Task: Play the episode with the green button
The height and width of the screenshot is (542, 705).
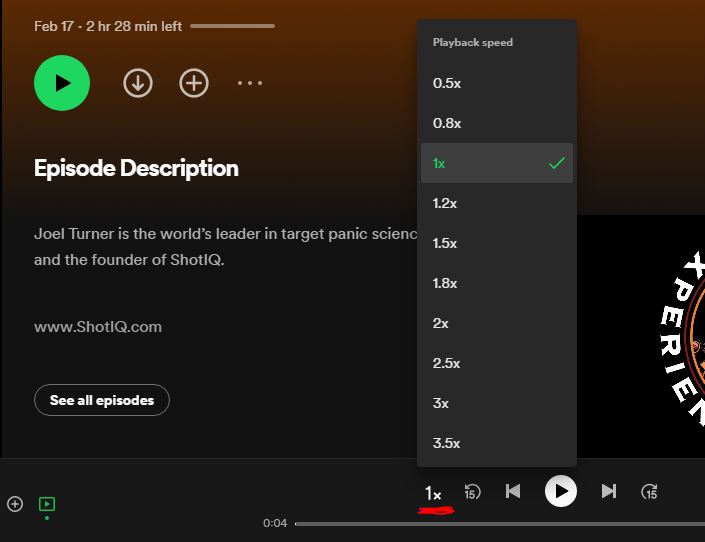Action: pyautogui.click(x=62, y=83)
